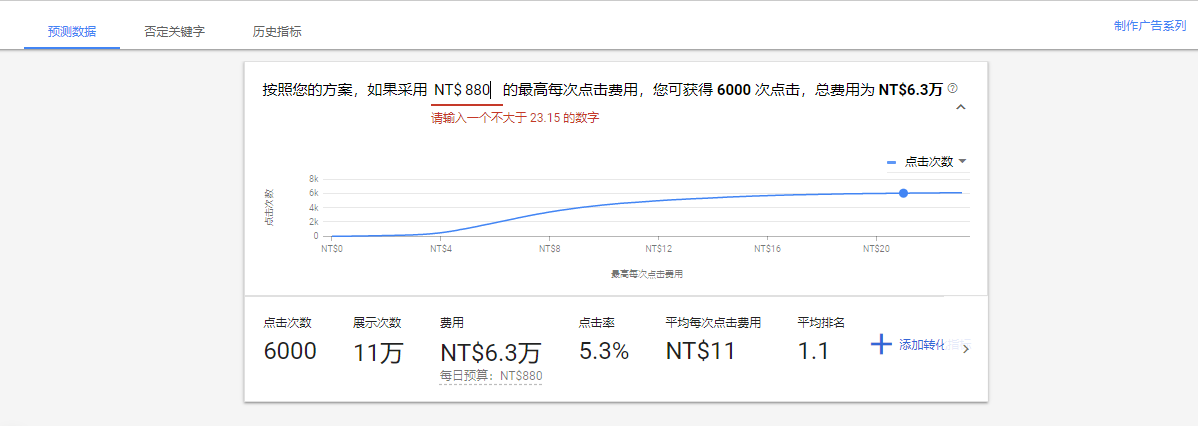
Task: Click the NT$20 x-axis label
Action: [x=876, y=249]
